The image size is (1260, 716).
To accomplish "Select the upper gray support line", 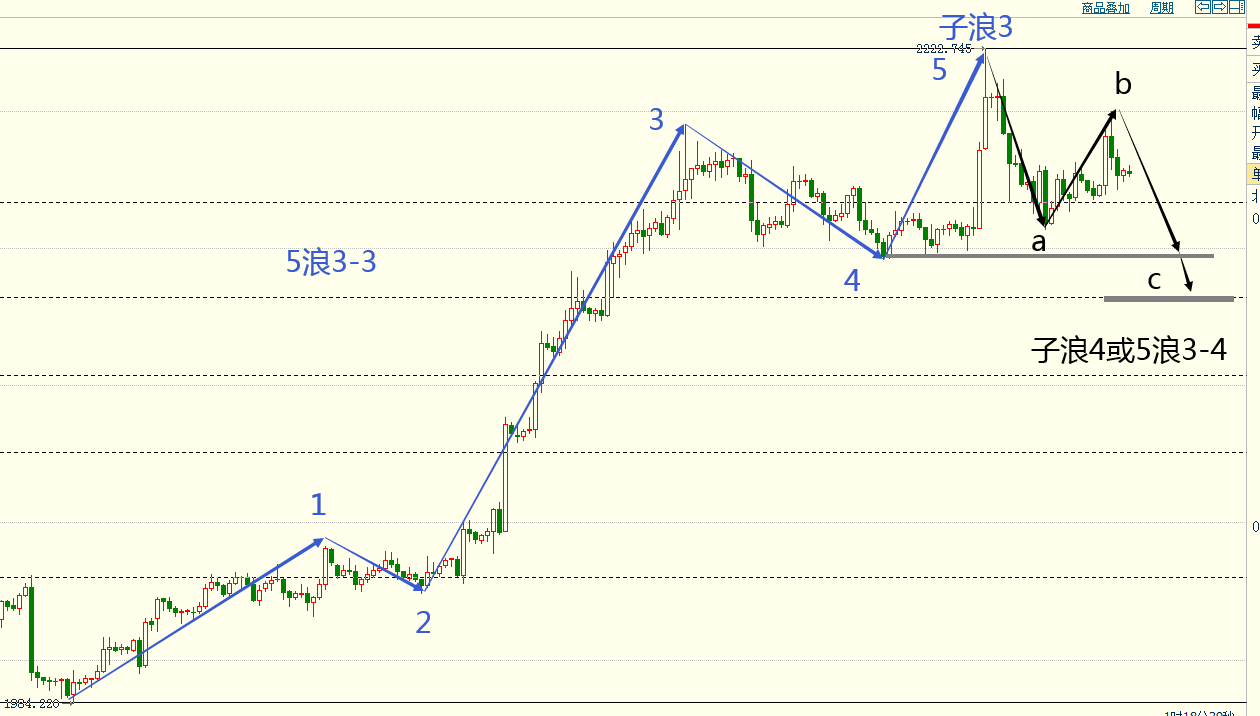I will click(x=1050, y=256).
